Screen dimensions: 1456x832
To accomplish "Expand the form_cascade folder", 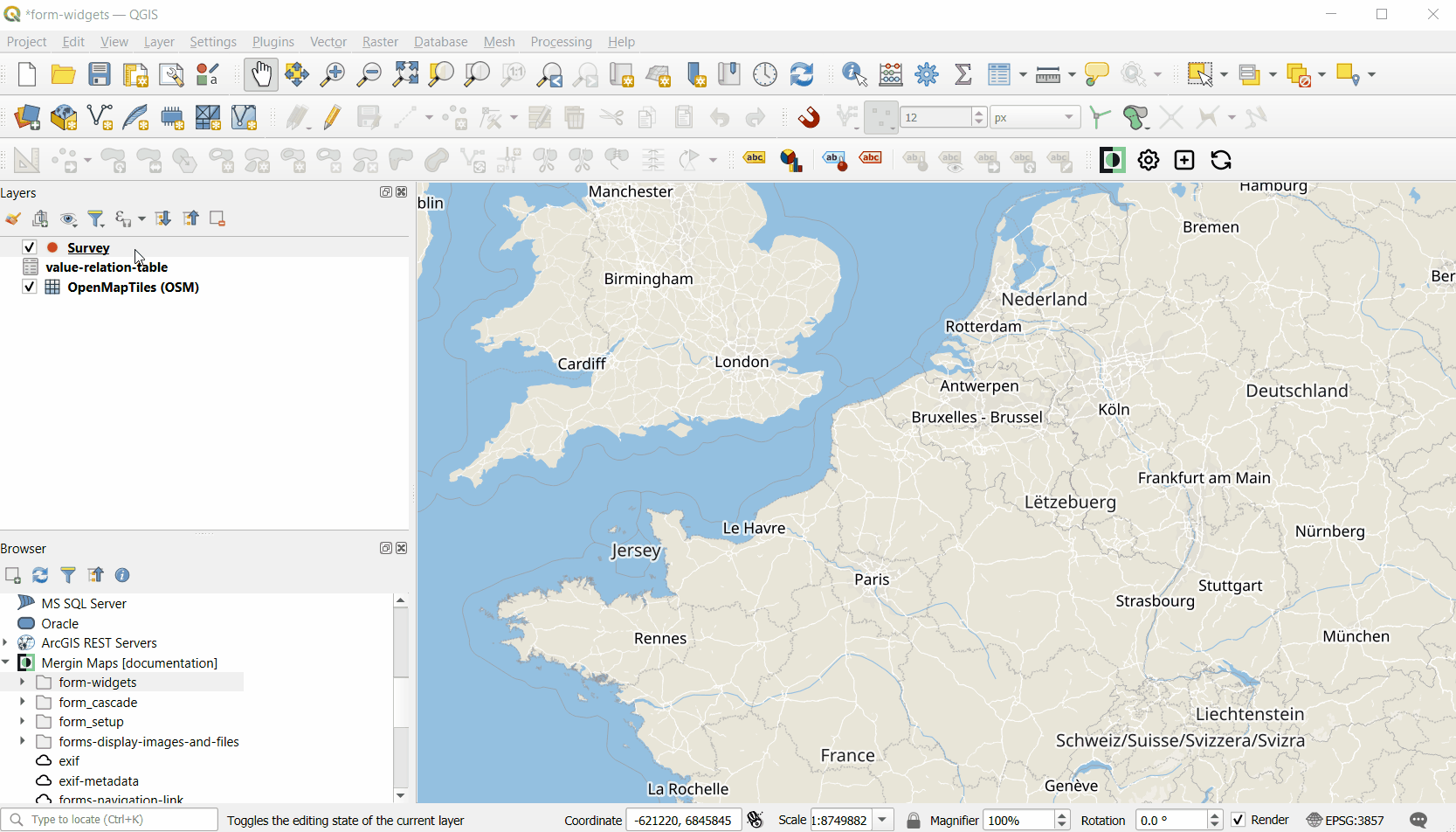I will pos(23,702).
